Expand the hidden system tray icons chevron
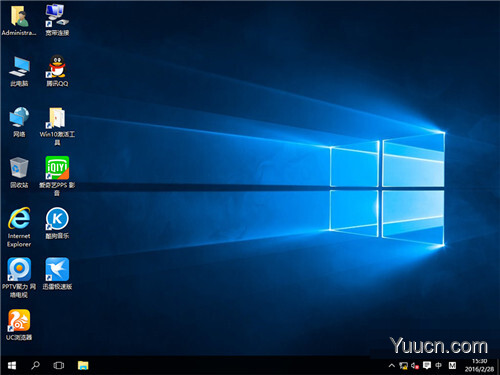The height and width of the screenshot is (375, 500). pyautogui.click(x=392, y=366)
